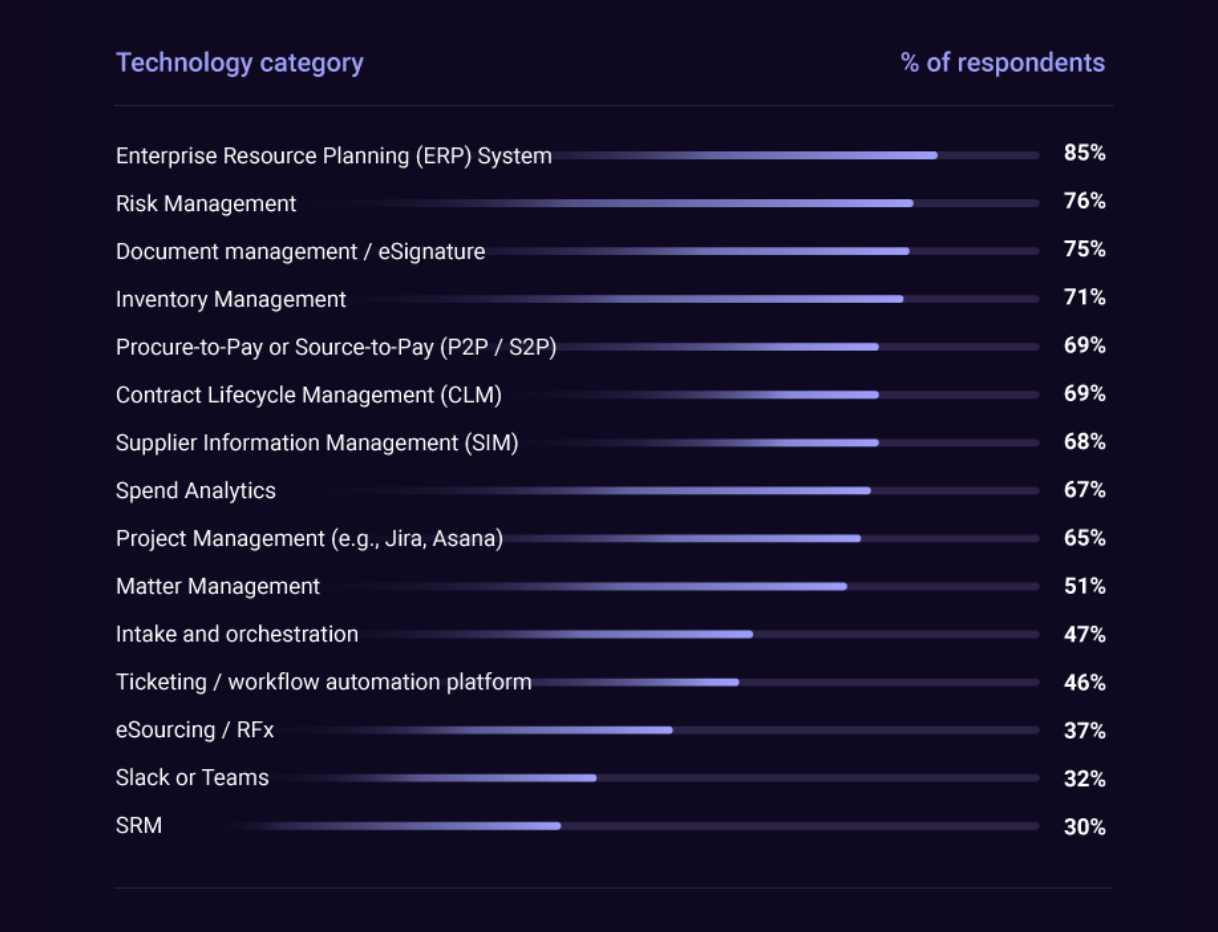
Task: Click the 85% value for ERP System
Action: [1085, 153]
